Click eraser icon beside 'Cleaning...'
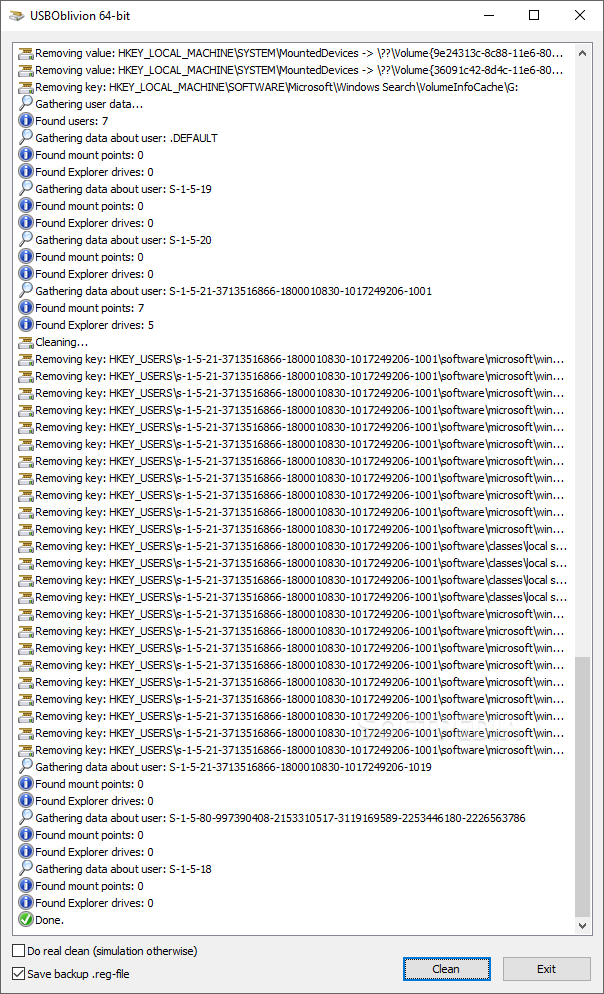The height and width of the screenshot is (994, 604). coord(26,342)
